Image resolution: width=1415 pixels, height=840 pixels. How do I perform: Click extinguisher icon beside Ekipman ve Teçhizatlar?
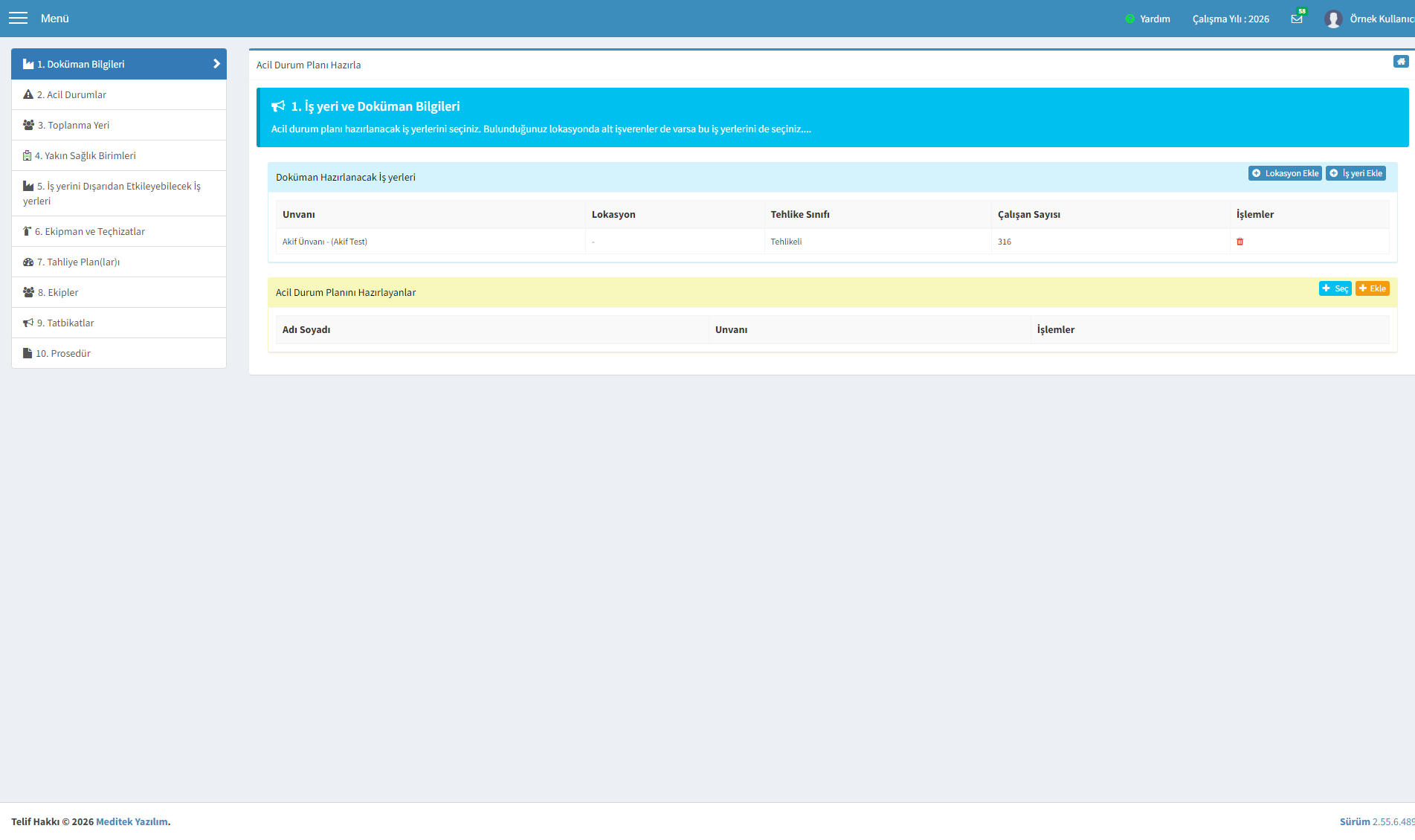tap(27, 231)
